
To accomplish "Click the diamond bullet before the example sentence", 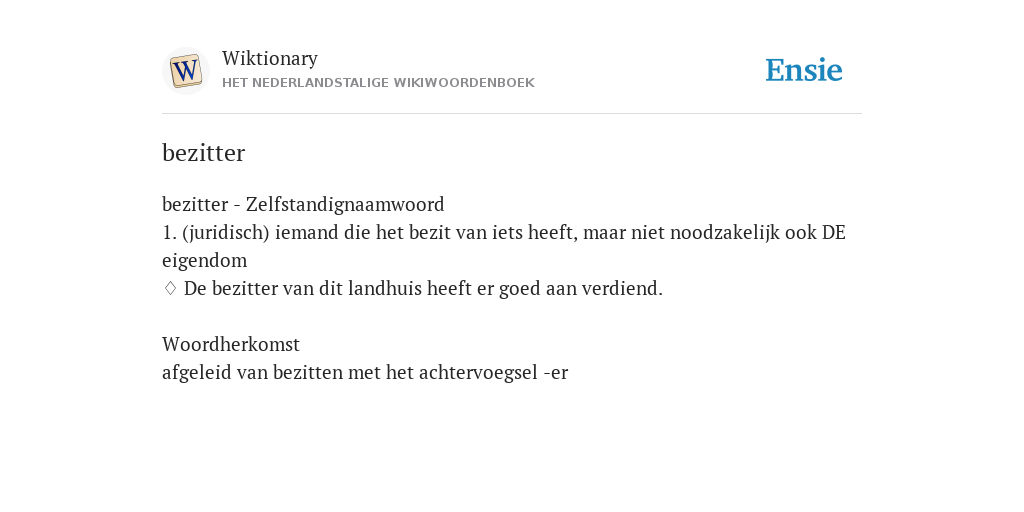I will coord(170,288).
